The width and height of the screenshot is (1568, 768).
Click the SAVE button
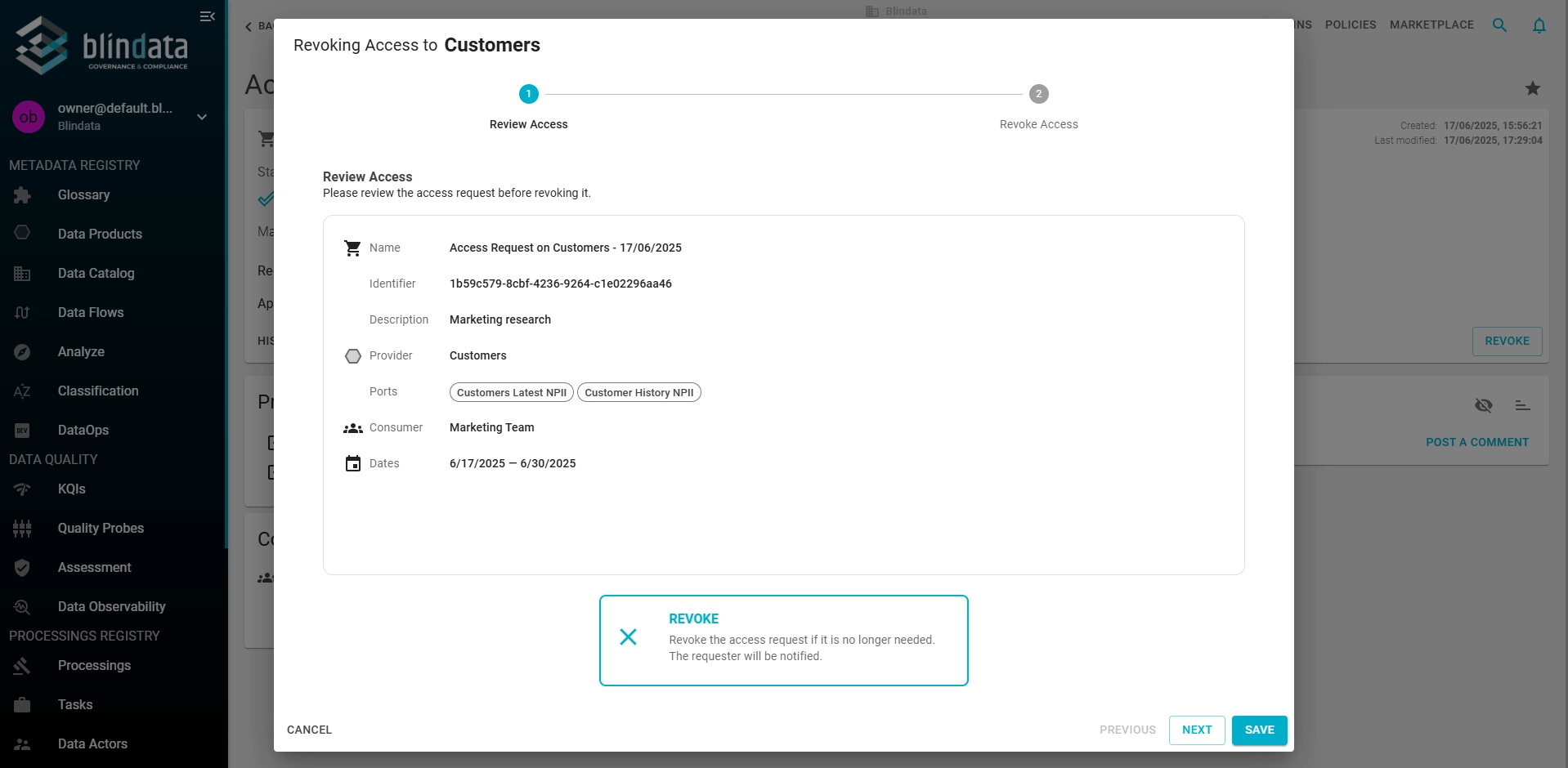click(x=1259, y=730)
